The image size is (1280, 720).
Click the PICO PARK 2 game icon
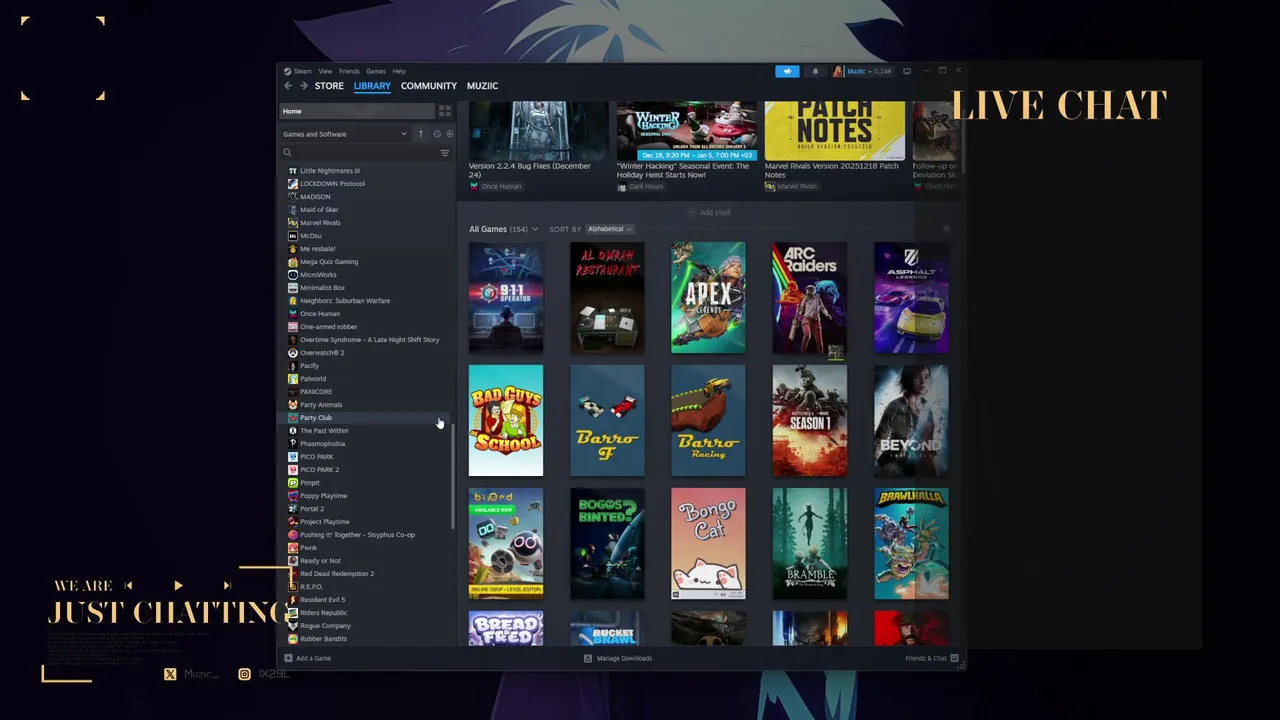point(292,470)
